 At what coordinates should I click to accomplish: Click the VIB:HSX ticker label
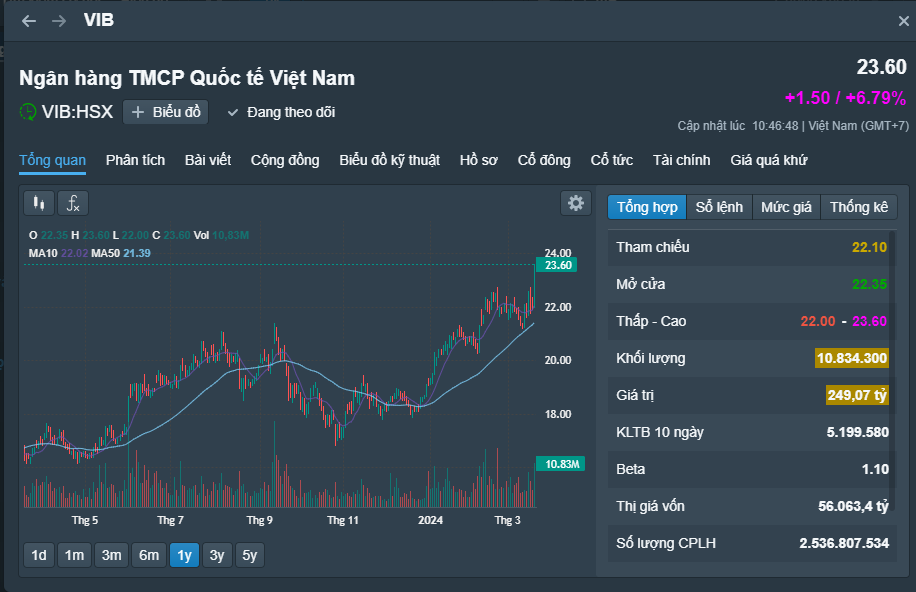click(x=77, y=112)
